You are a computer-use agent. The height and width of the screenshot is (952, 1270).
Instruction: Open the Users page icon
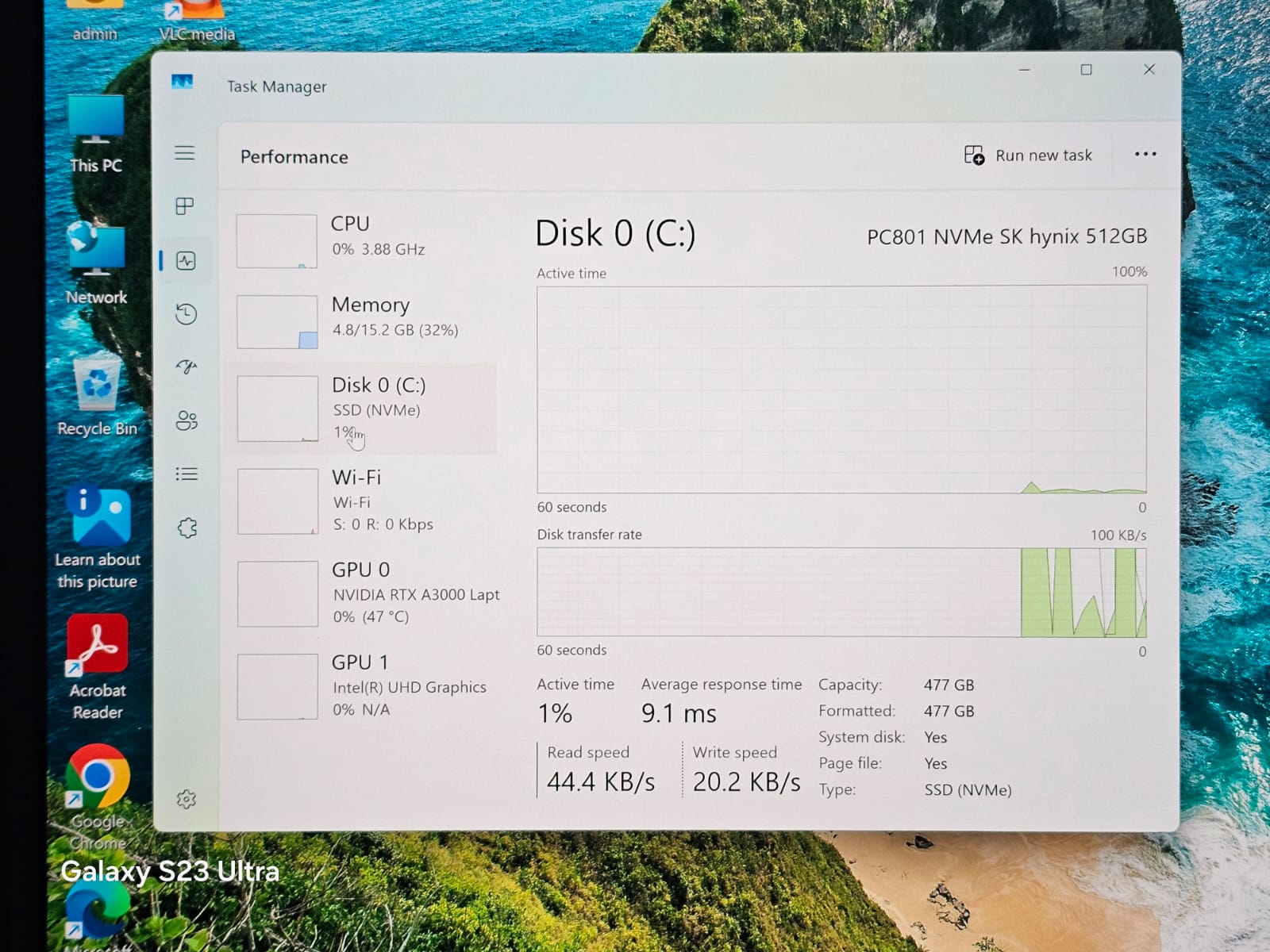(x=187, y=420)
